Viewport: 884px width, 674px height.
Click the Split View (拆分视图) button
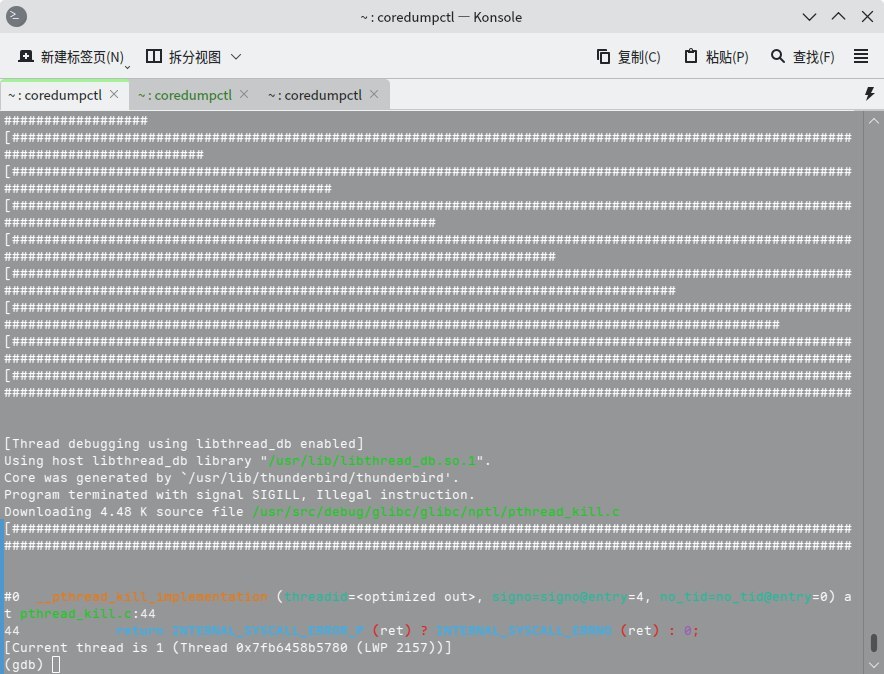[x=183, y=57]
